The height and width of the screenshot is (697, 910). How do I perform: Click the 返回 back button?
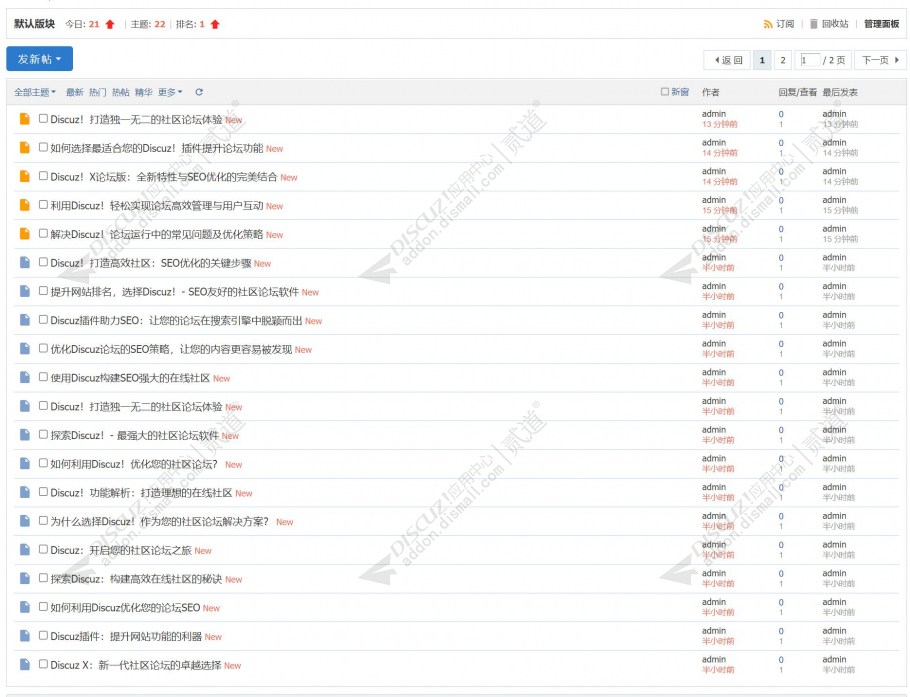click(727, 60)
